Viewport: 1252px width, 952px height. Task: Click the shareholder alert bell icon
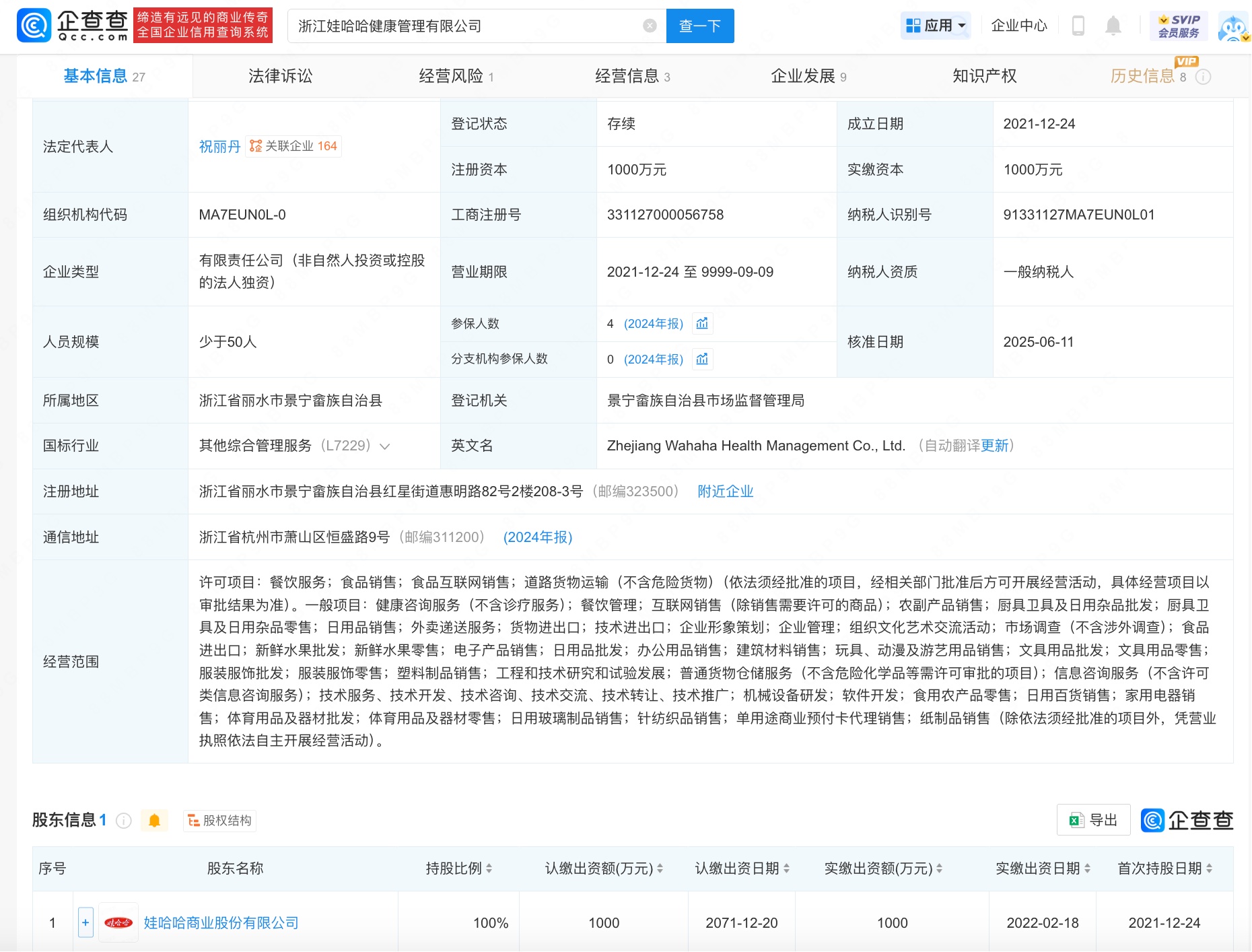coord(154,820)
